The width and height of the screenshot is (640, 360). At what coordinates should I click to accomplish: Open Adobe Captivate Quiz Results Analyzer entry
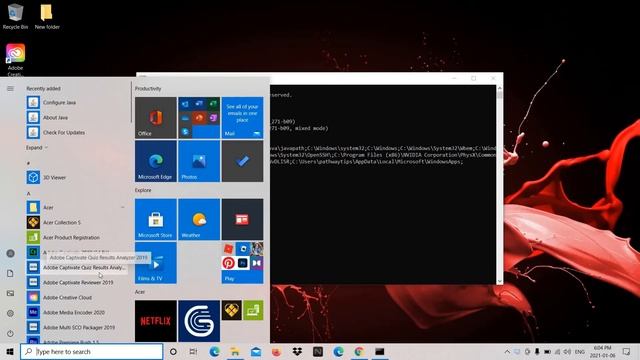click(x=78, y=267)
